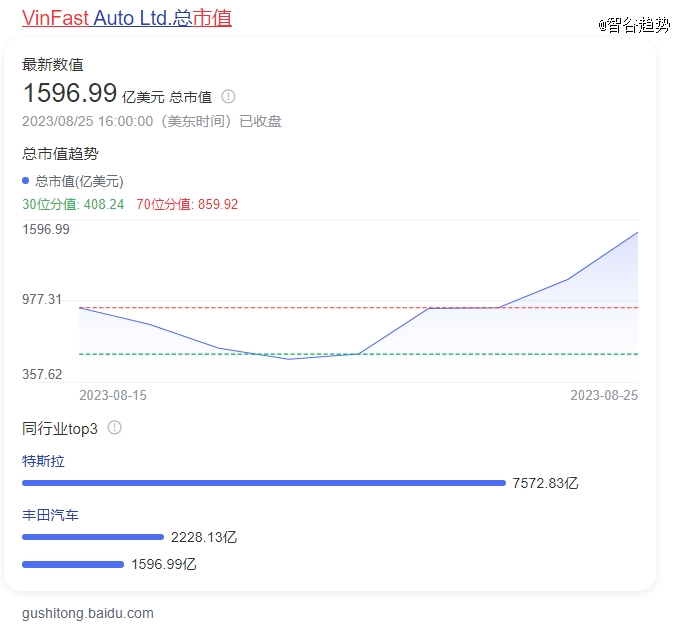Click the 丰田汽车 2228.13亿 market cap bar
The image size is (694, 633).
click(x=92, y=537)
